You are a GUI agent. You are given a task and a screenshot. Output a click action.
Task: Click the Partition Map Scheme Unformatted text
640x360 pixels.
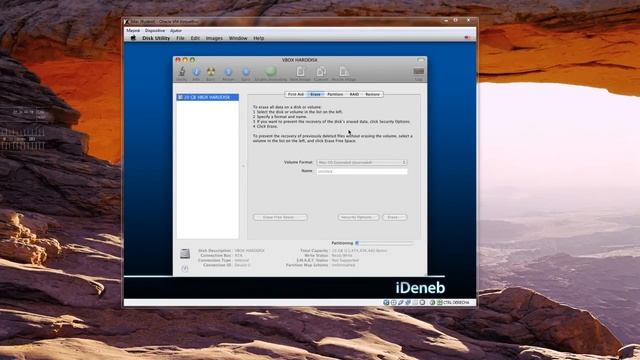point(343,265)
